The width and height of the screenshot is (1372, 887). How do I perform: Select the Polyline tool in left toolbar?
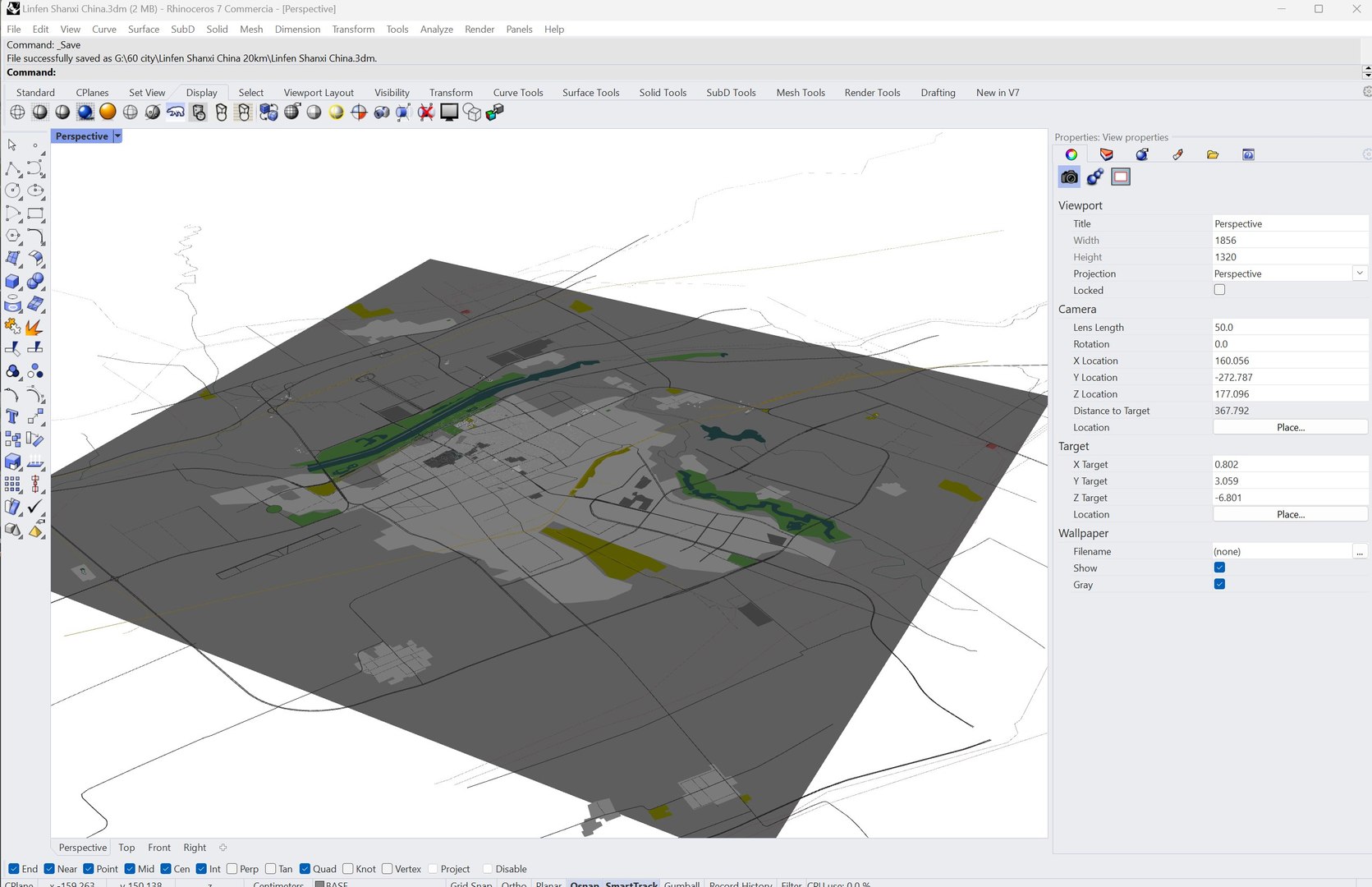[13, 169]
